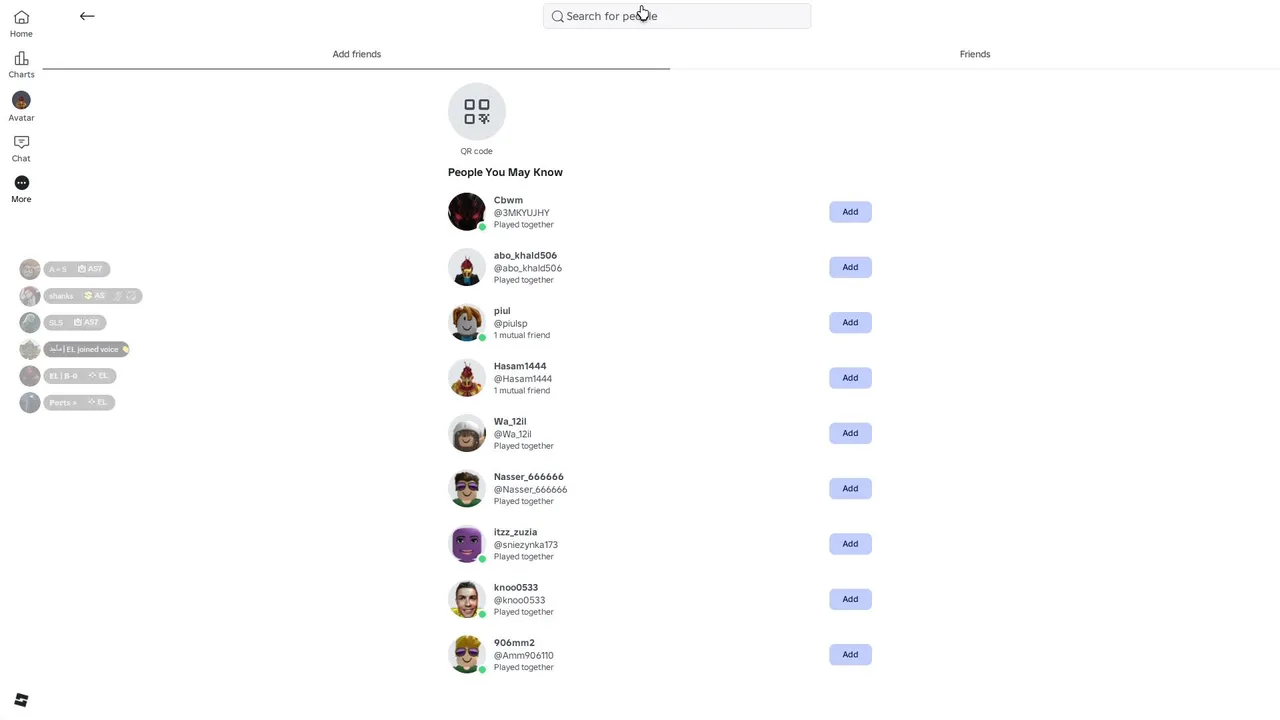The image size is (1280, 720).
Task: Open the More menu icon
Action: pos(21,183)
